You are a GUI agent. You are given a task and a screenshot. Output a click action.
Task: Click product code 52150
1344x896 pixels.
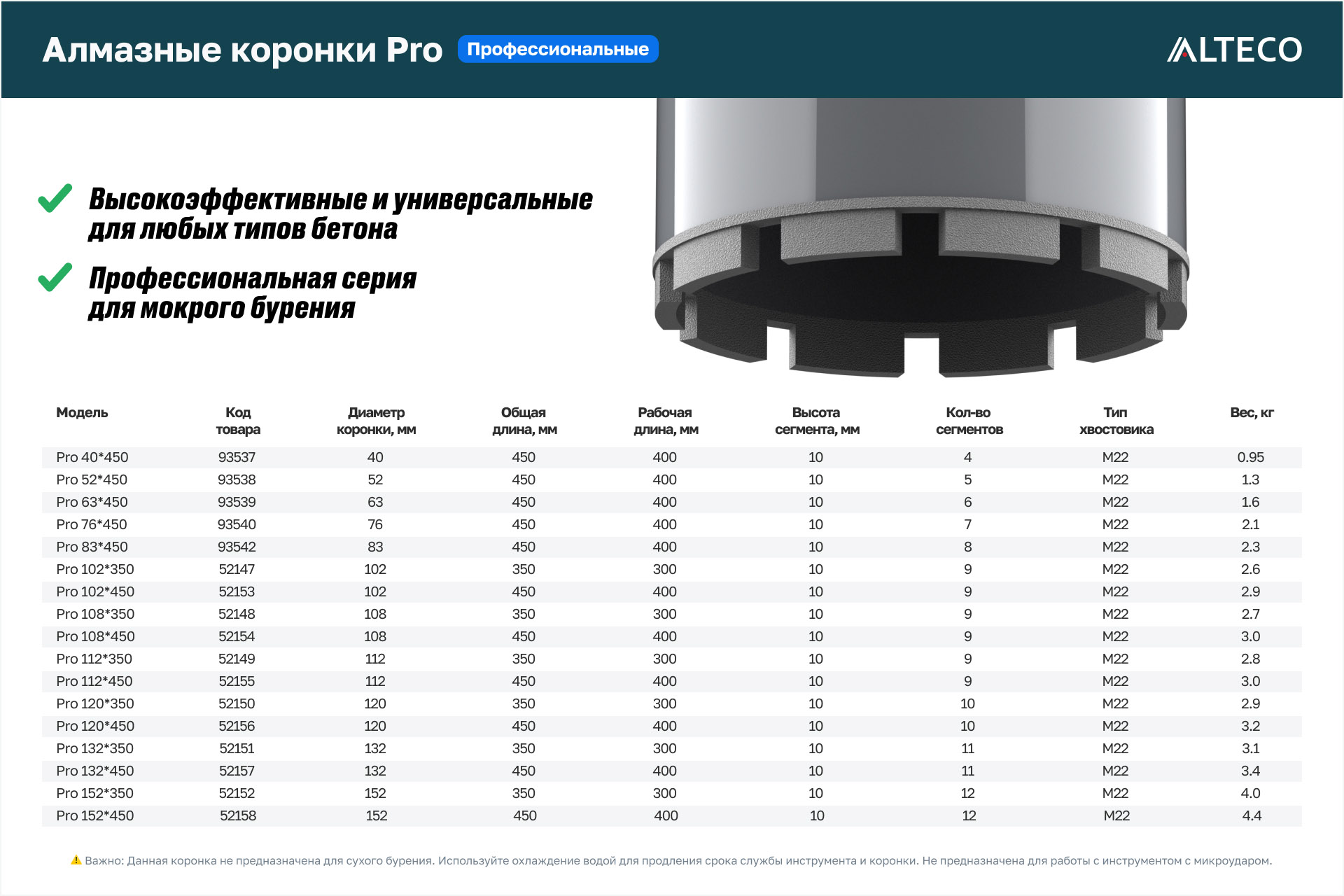pos(237,703)
